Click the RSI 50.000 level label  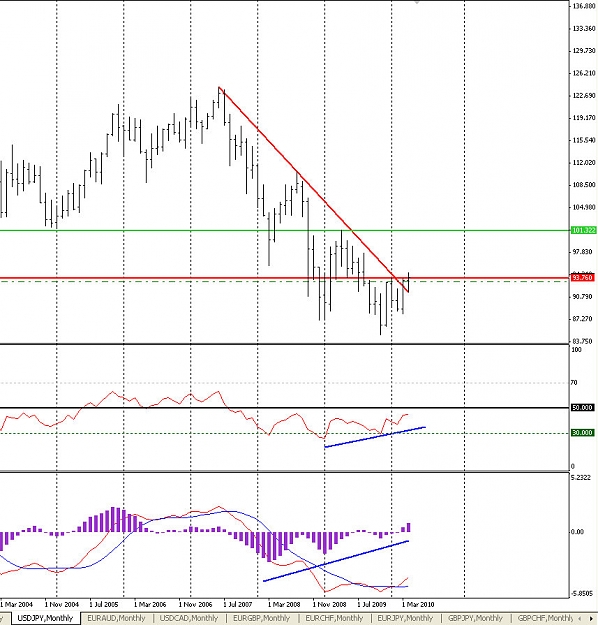[582, 407]
